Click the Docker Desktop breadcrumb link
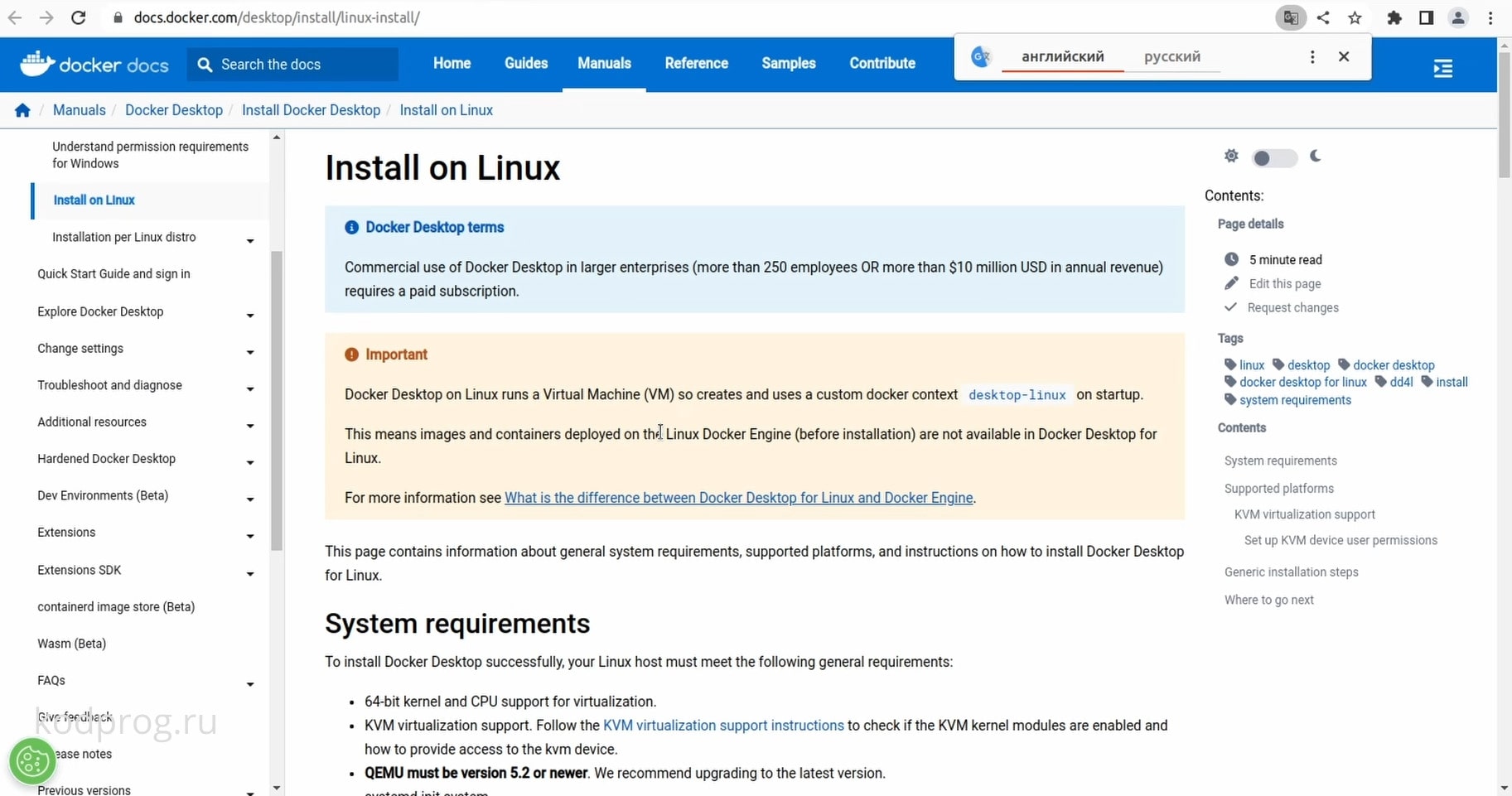Viewport: 1512px width, 796px height. pos(174,110)
